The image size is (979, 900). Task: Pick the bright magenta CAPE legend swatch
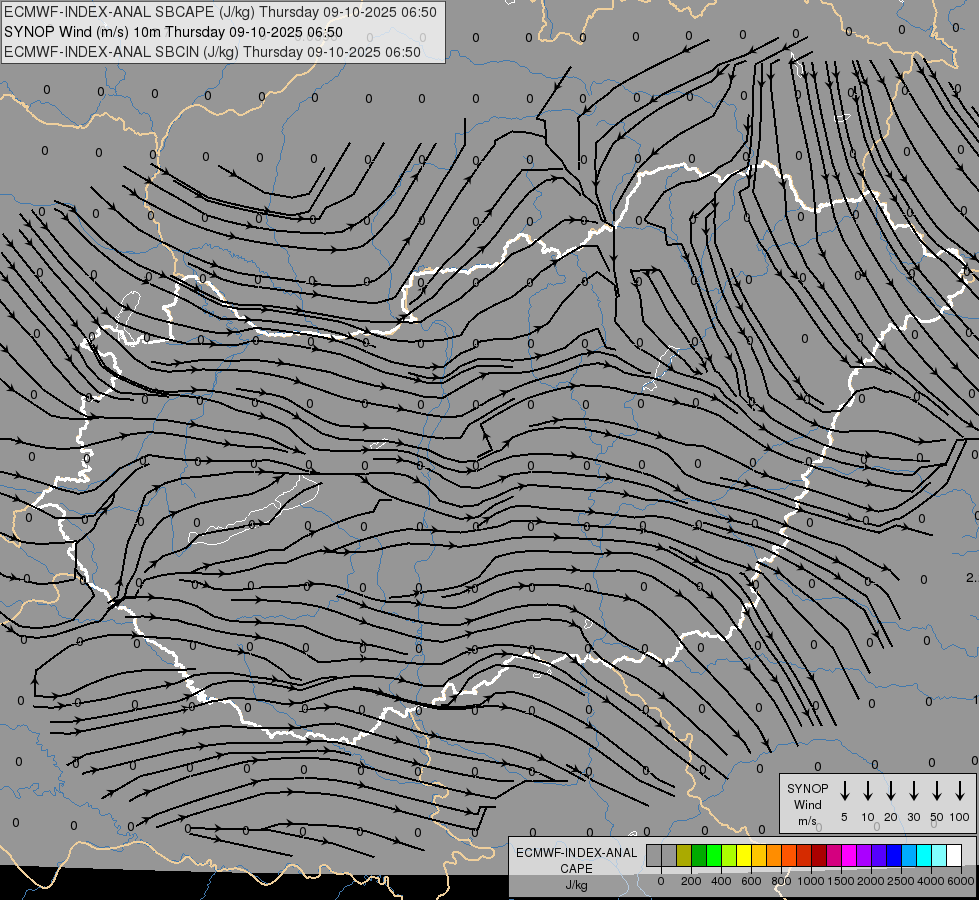(850, 856)
